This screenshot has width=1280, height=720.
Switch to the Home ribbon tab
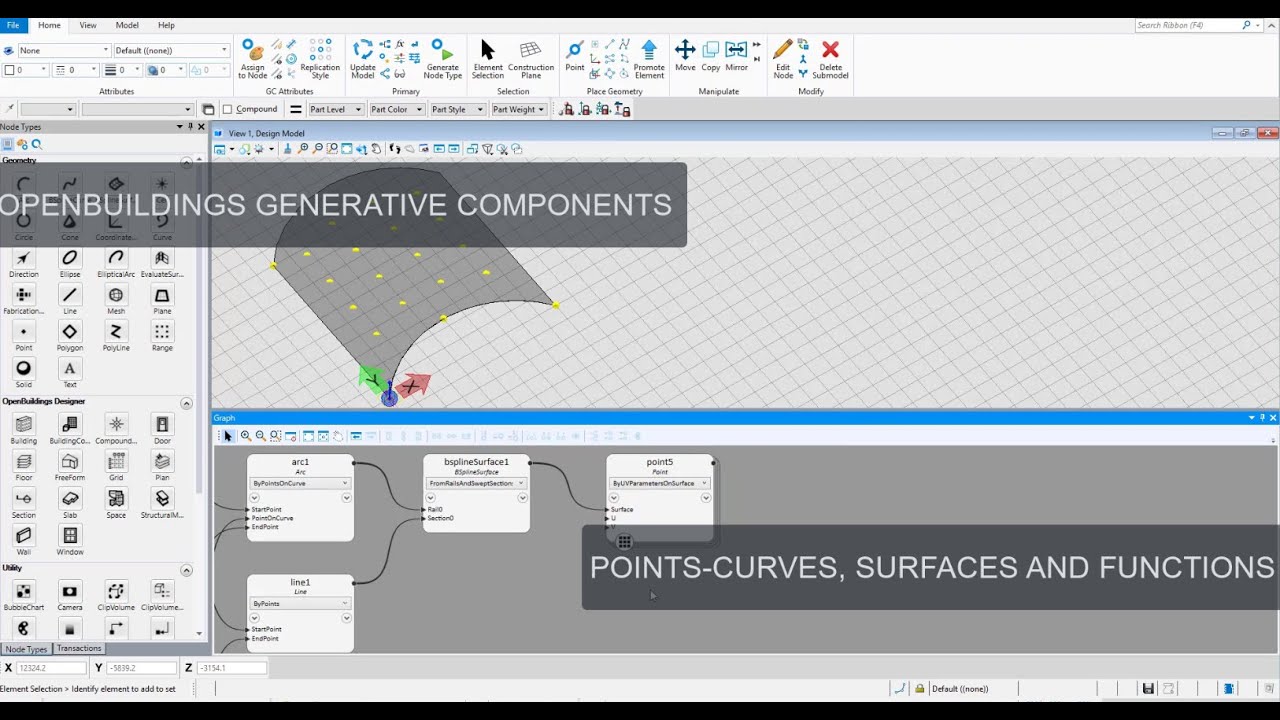[x=49, y=25]
